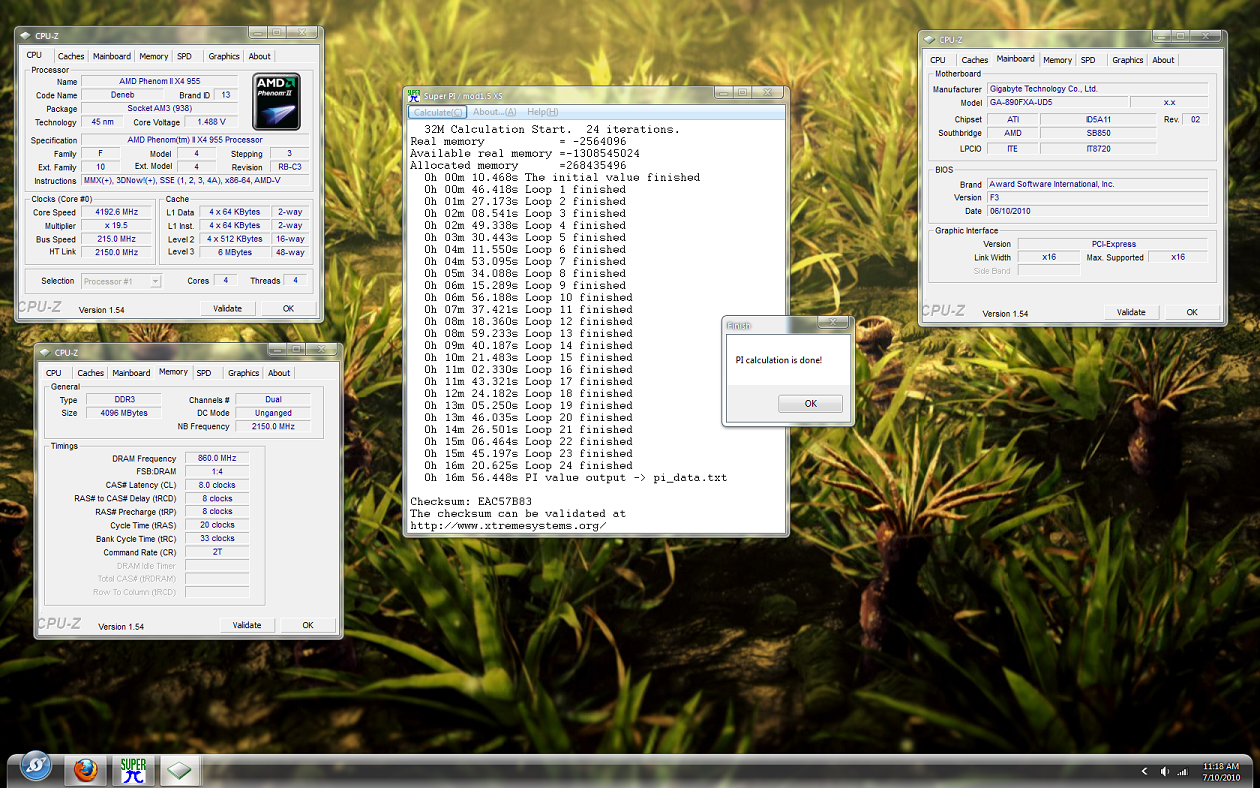Click OK in Memory tab window
Image resolution: width=1260 pixels, height=788 pixels.
pos(308,625)
